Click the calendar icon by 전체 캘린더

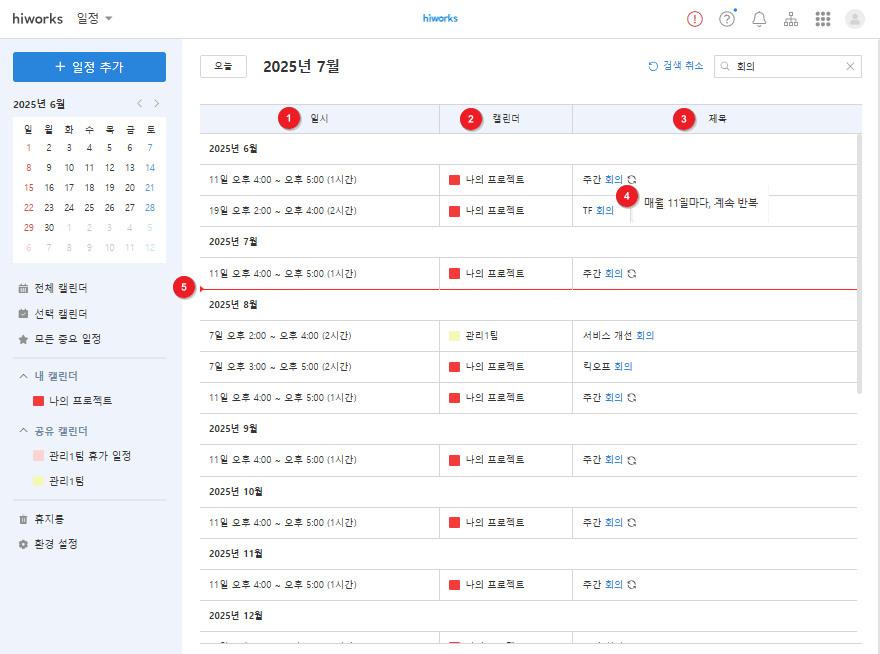[x=23, y=289]
